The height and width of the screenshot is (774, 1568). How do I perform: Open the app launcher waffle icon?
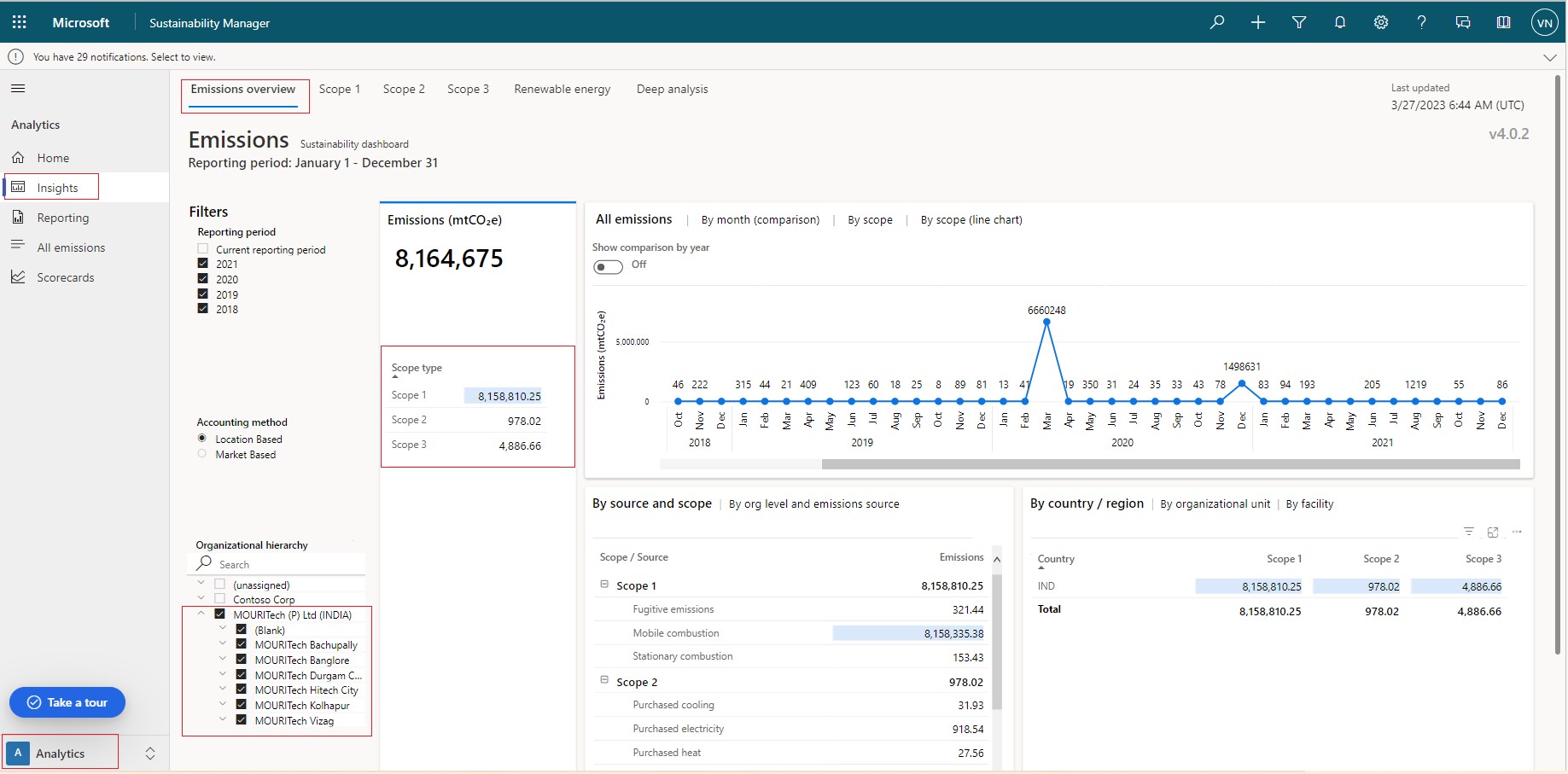19,22
